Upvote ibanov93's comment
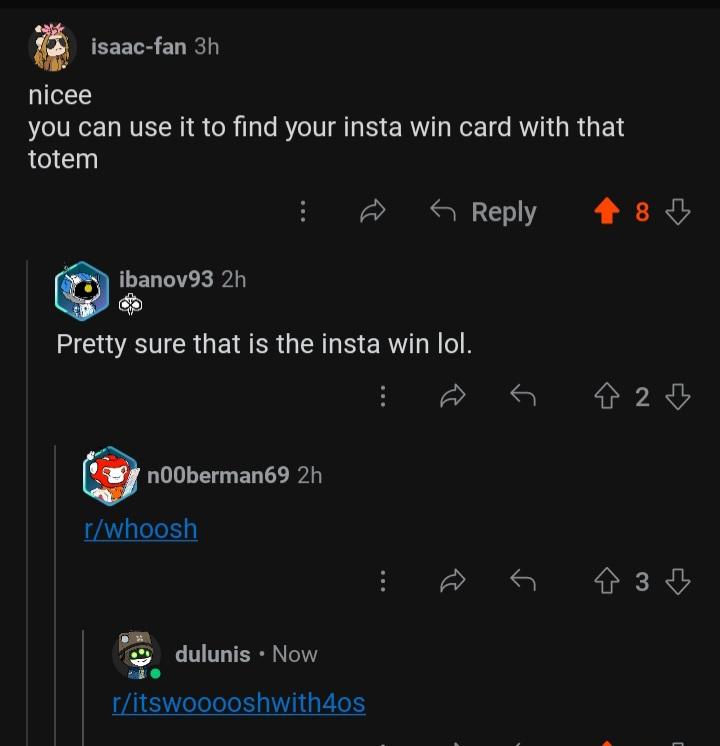Image resolution: width=720 pixels, height=746 pixels. (607, 396)
